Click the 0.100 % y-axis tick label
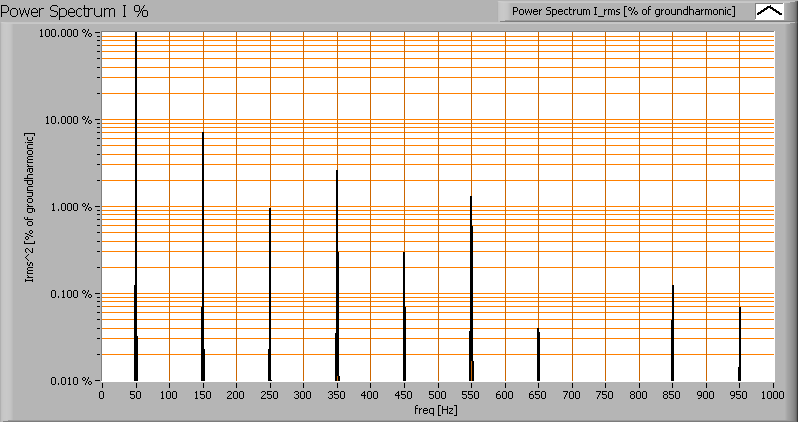The image size is (798, 422). point(74,294)
